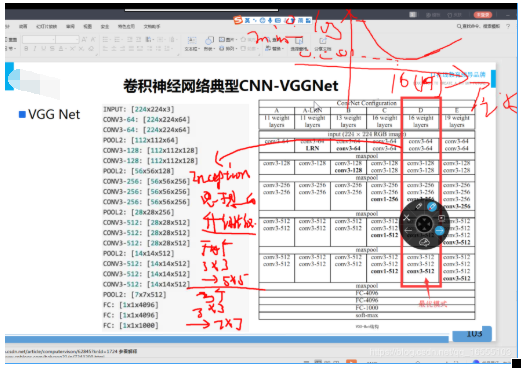Image resolution: width=522 pixels, height=368 pixels.
Task: Open the font size combo box
Action: (x=67, y=40)
